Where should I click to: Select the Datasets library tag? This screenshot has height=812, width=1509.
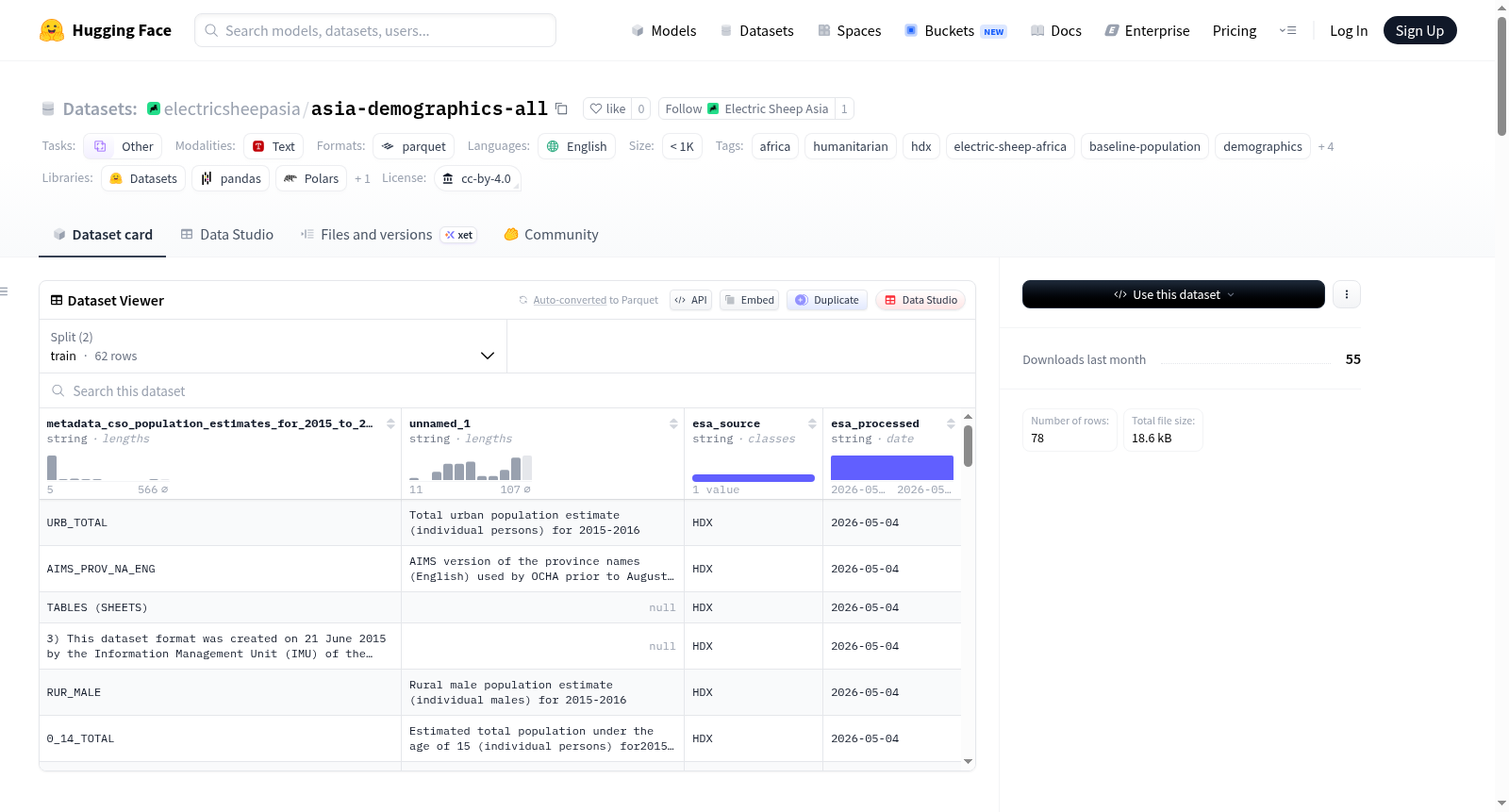click(x=143, y=178)
